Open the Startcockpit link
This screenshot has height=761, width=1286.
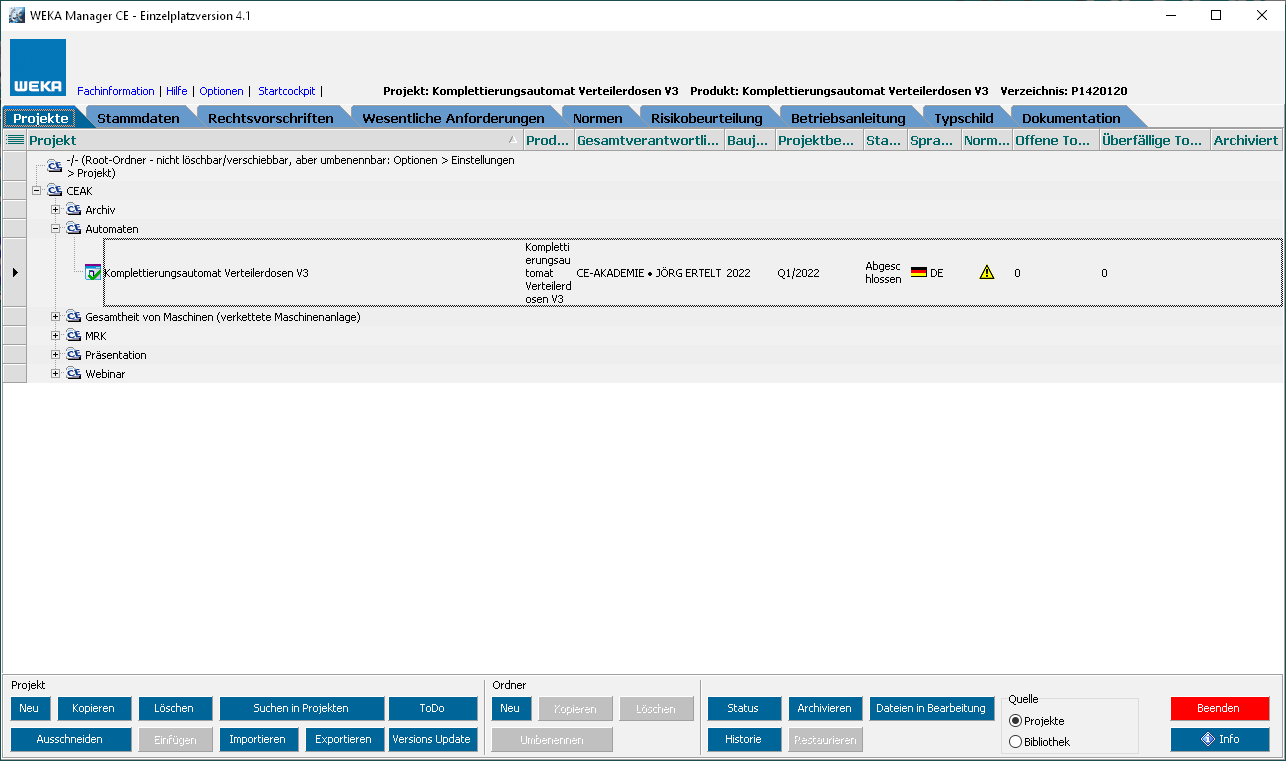[286, 91]
